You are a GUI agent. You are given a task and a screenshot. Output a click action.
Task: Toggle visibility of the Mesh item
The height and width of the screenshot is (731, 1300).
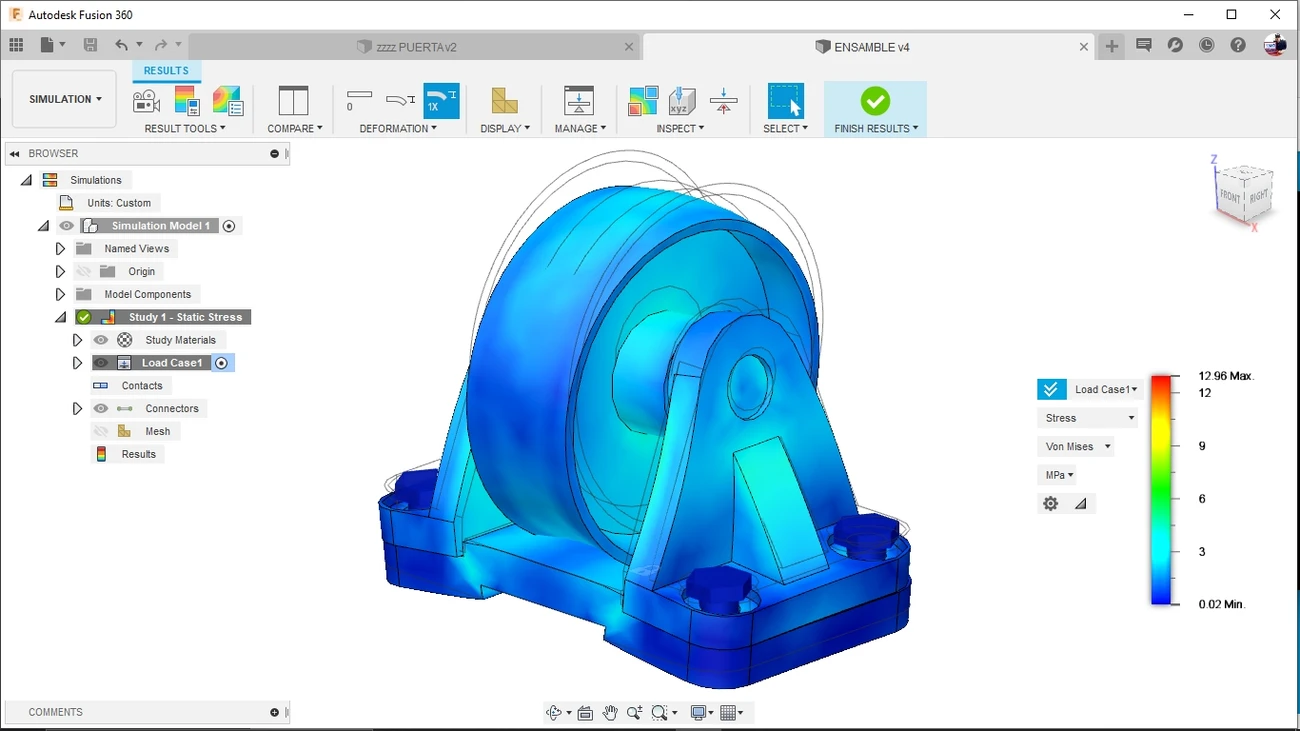click(x=101, y=431)
